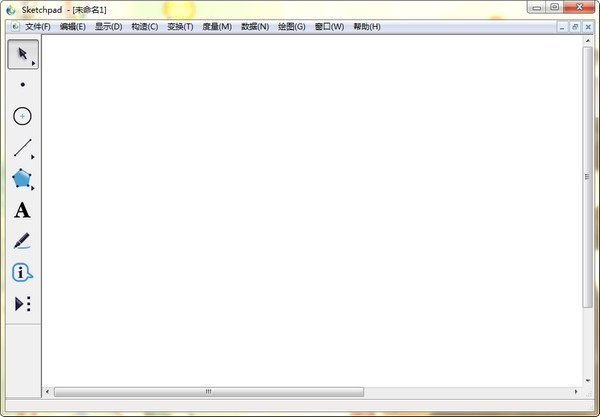Pick the Polygon tool

(22, 179)
